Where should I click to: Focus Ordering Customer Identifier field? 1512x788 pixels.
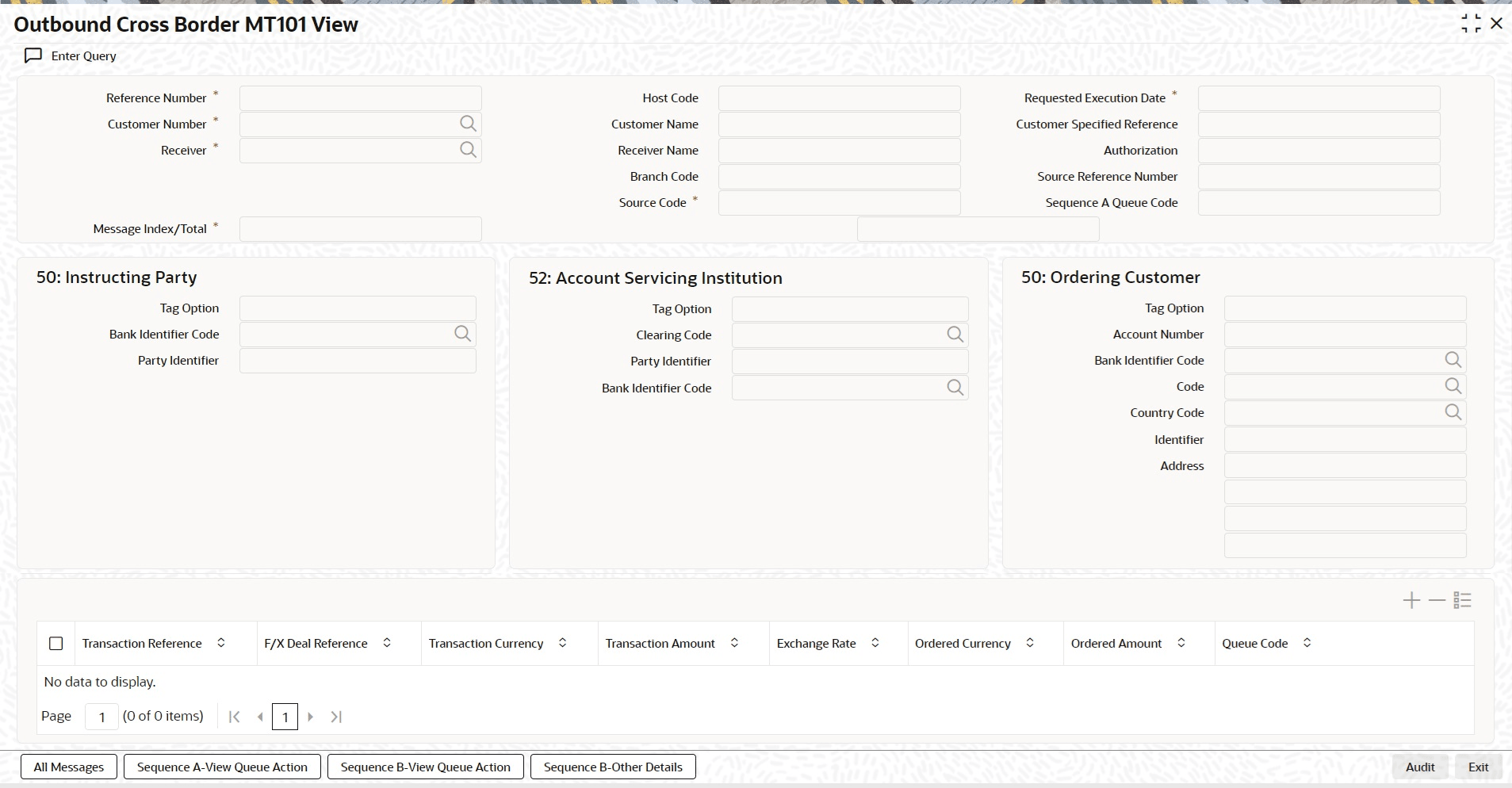1345,440
